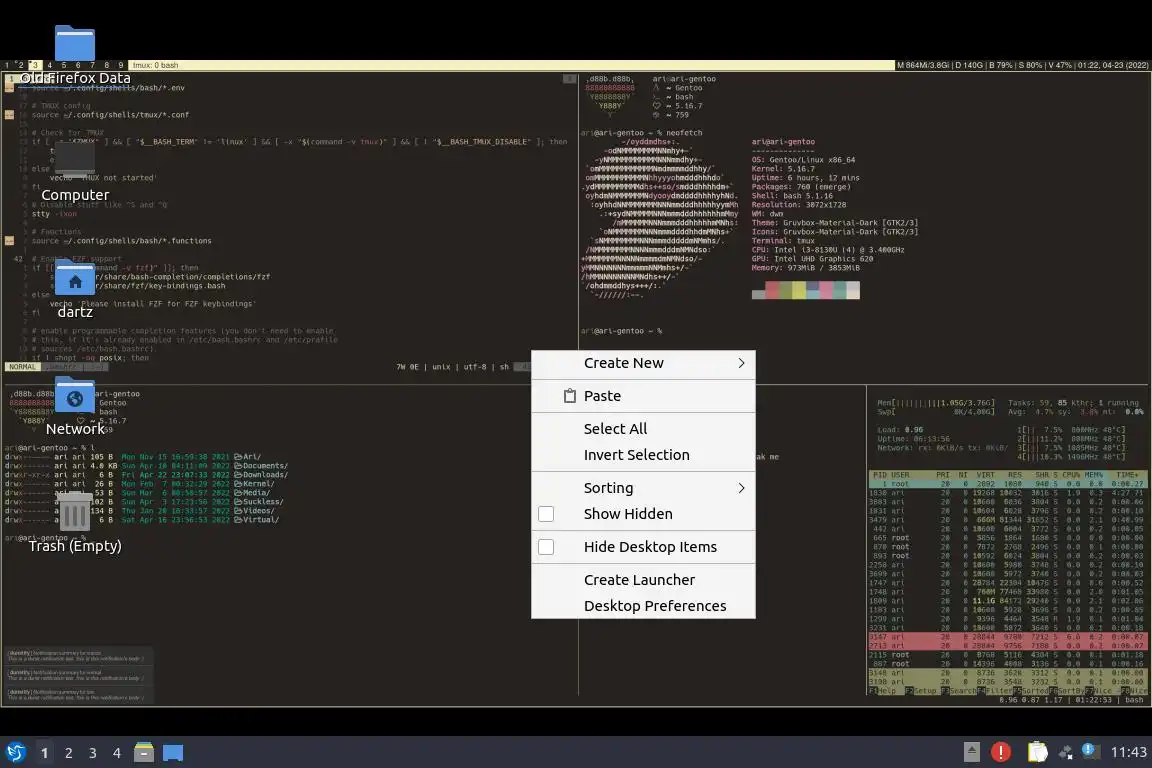The height and width of the screenshot is (768, 1152).
Task: Click the clipboard icon beside Paste
Action: (x=569, y=395)
